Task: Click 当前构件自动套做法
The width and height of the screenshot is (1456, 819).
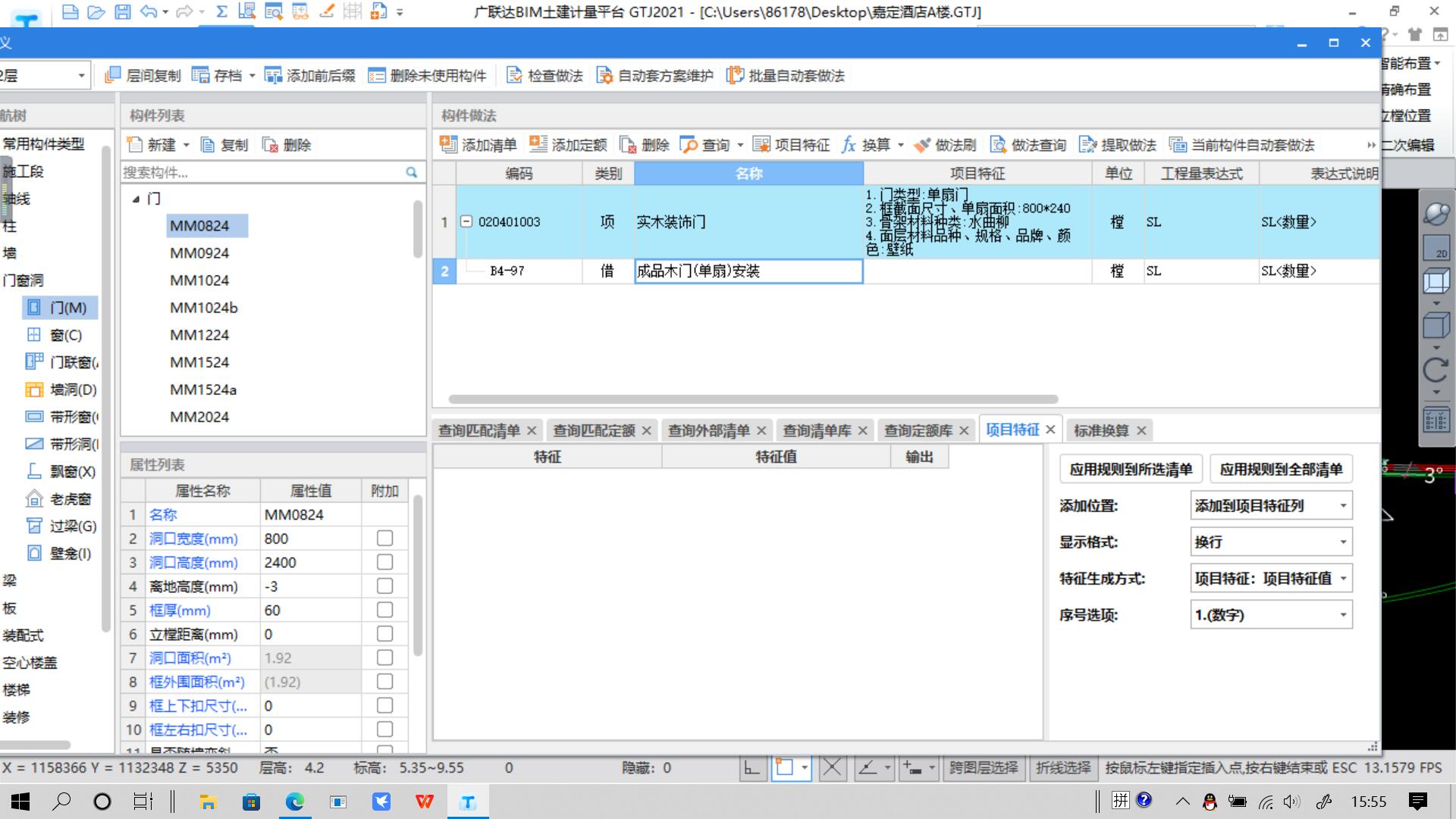Action: pyautogui.click(x=1242, y=145)
